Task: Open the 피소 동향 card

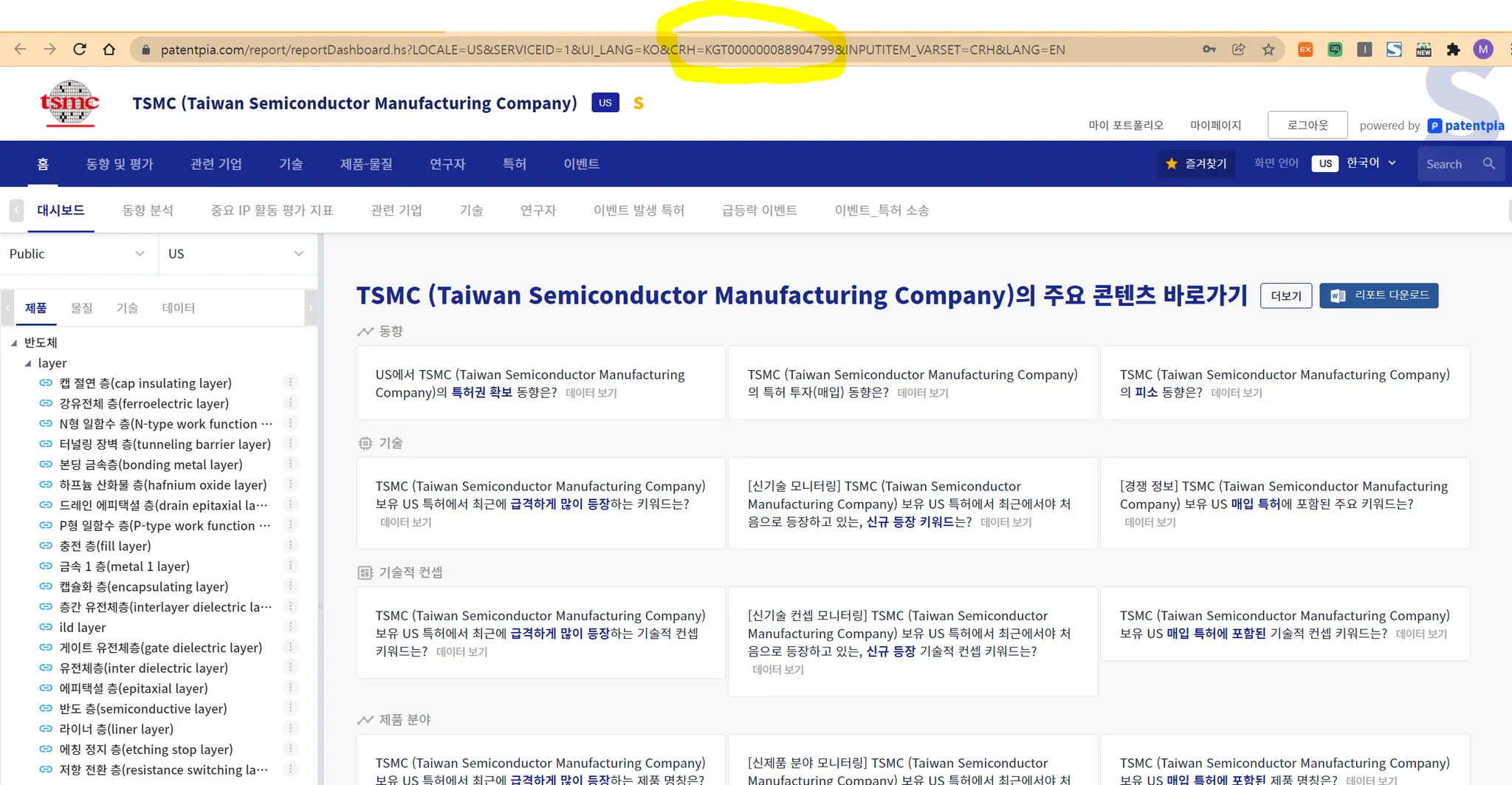Action: [x=1285, y=383]
